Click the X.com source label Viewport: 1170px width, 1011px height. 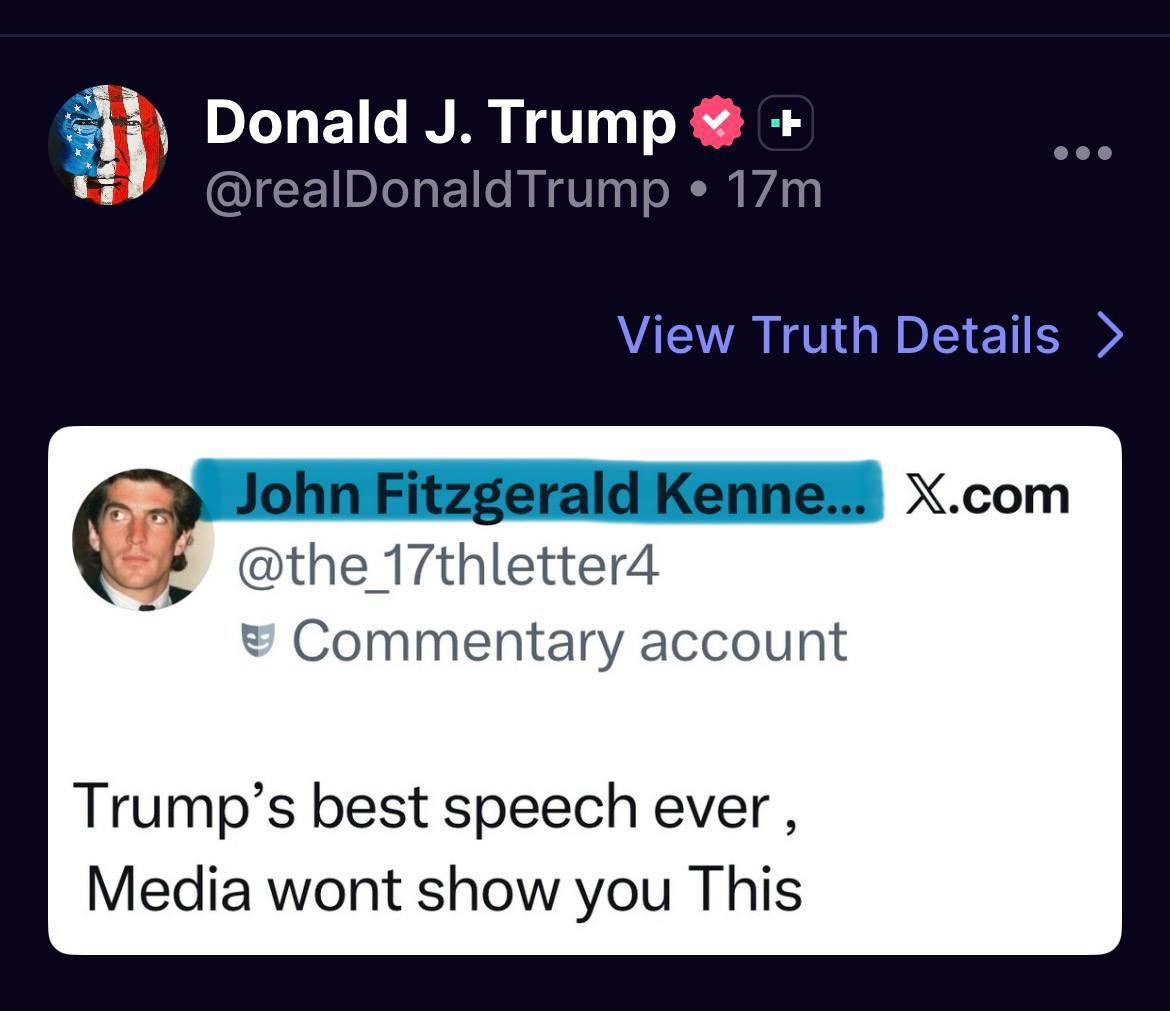[986, 496]
